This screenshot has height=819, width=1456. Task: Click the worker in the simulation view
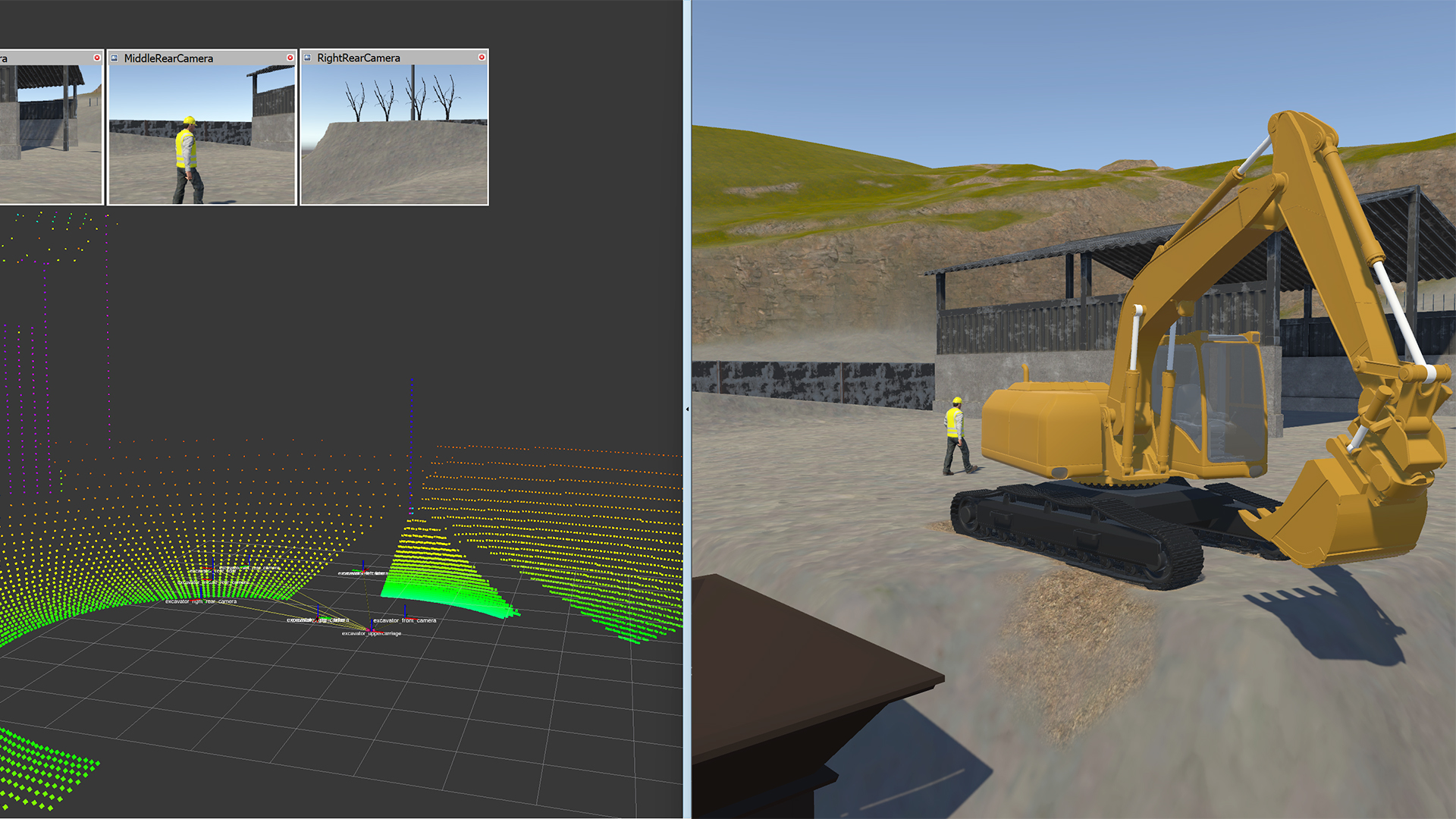[x=958, y=436]
